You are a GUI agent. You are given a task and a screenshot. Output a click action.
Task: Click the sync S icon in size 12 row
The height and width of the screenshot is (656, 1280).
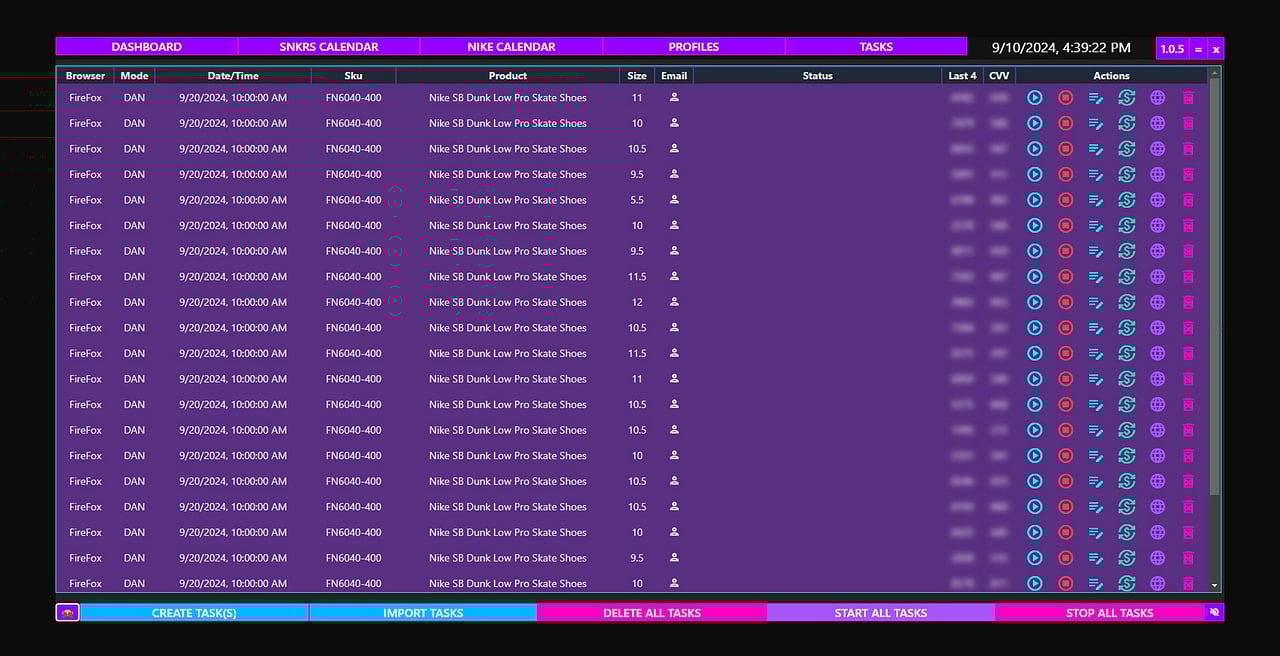[x=1126, y=302]
